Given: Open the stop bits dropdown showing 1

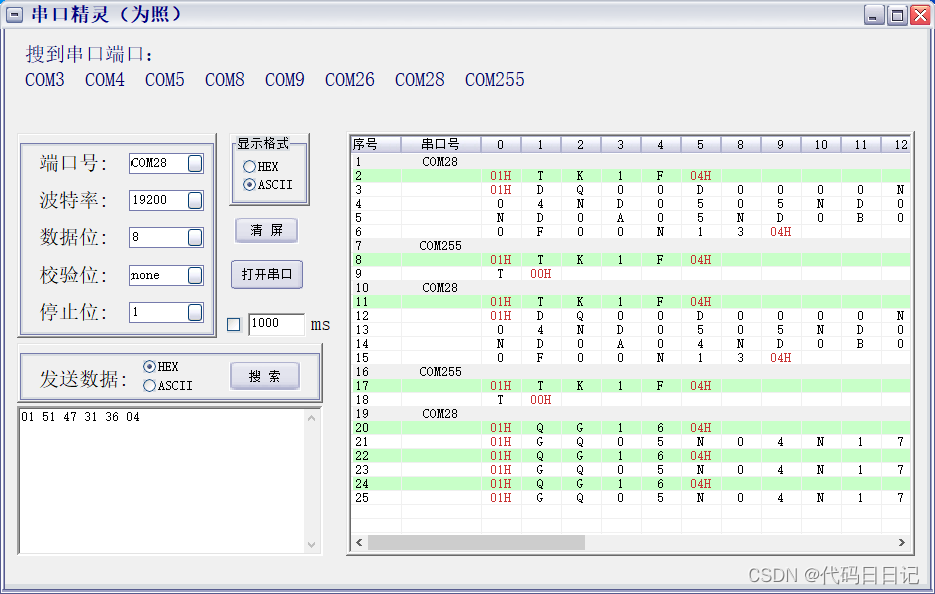Looking at the screenshot, I should coord(195,312).
